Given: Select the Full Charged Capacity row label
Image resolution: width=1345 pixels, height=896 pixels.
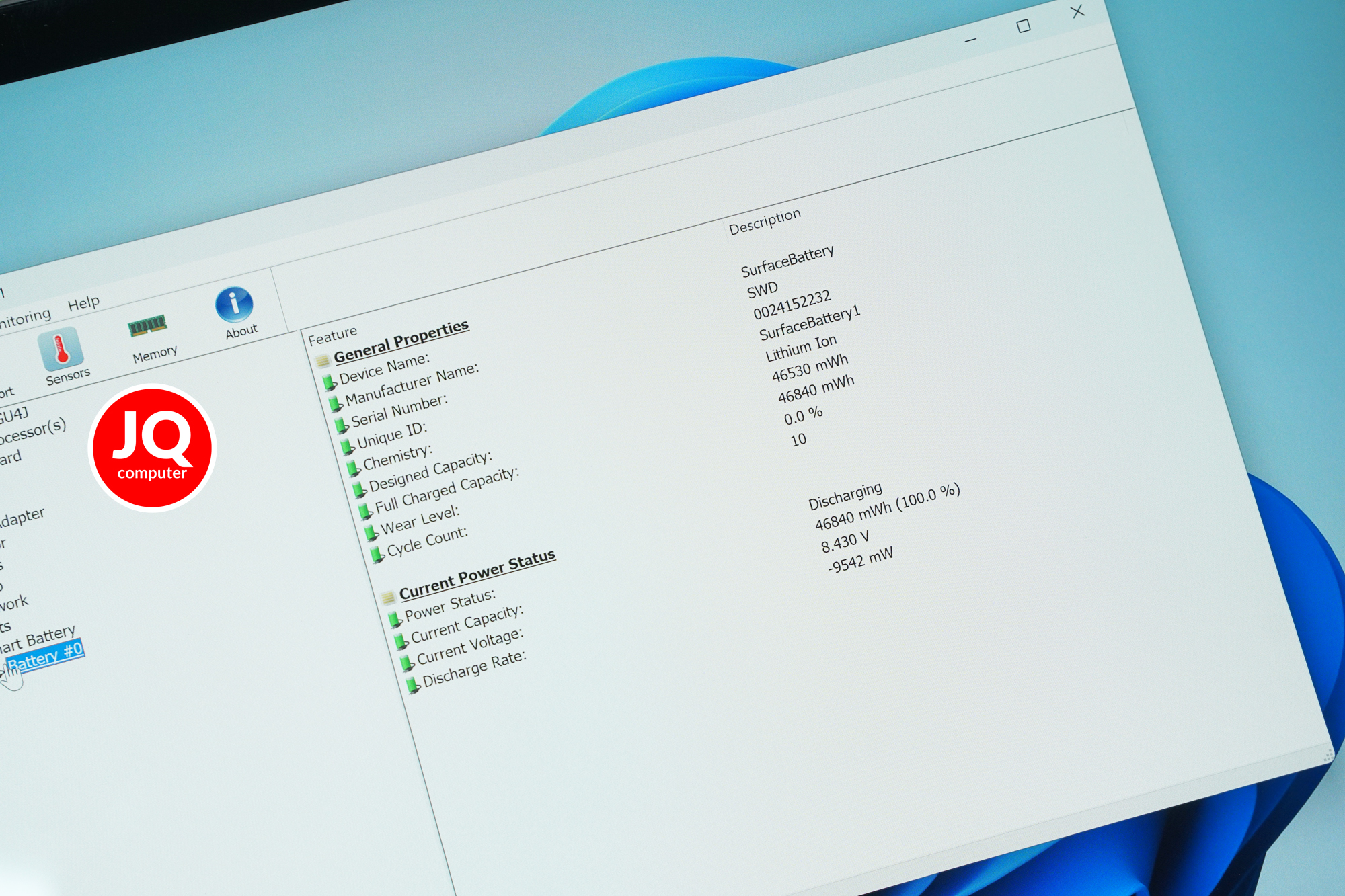Looking at the screenshot, I should (x=447, y=490).
